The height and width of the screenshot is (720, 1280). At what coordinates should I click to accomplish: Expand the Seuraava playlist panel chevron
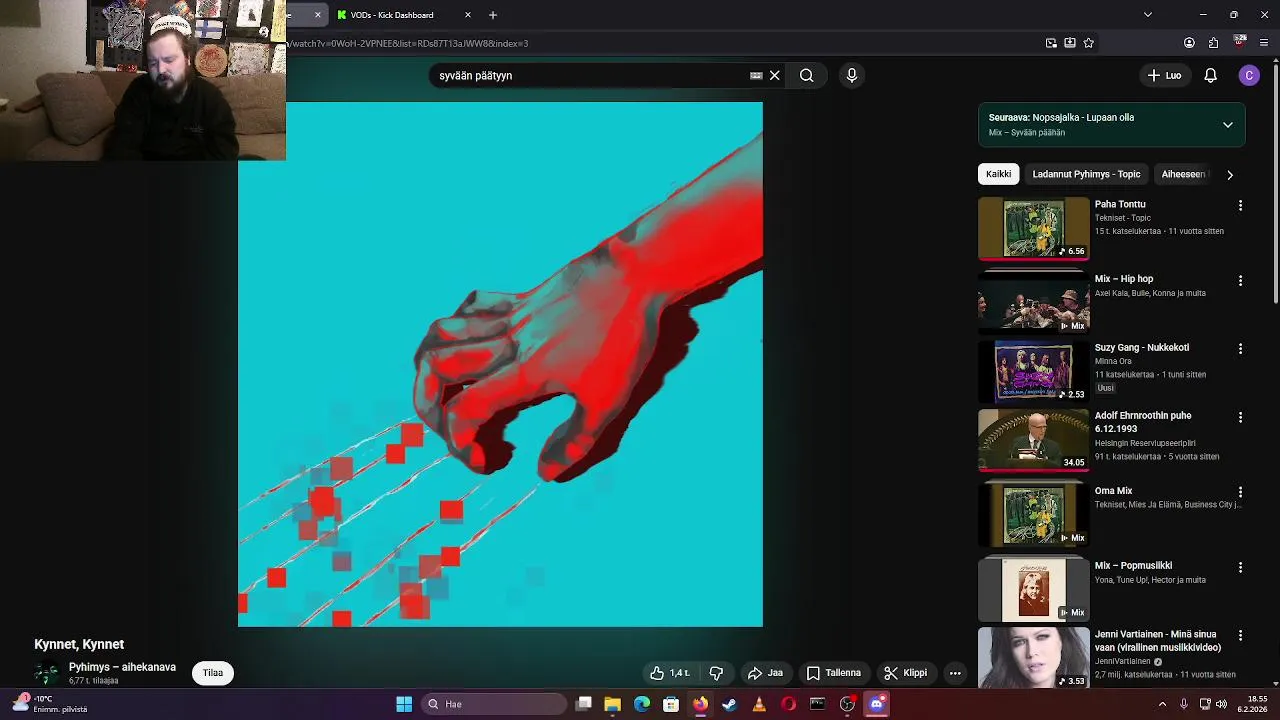coord(1227,125)
